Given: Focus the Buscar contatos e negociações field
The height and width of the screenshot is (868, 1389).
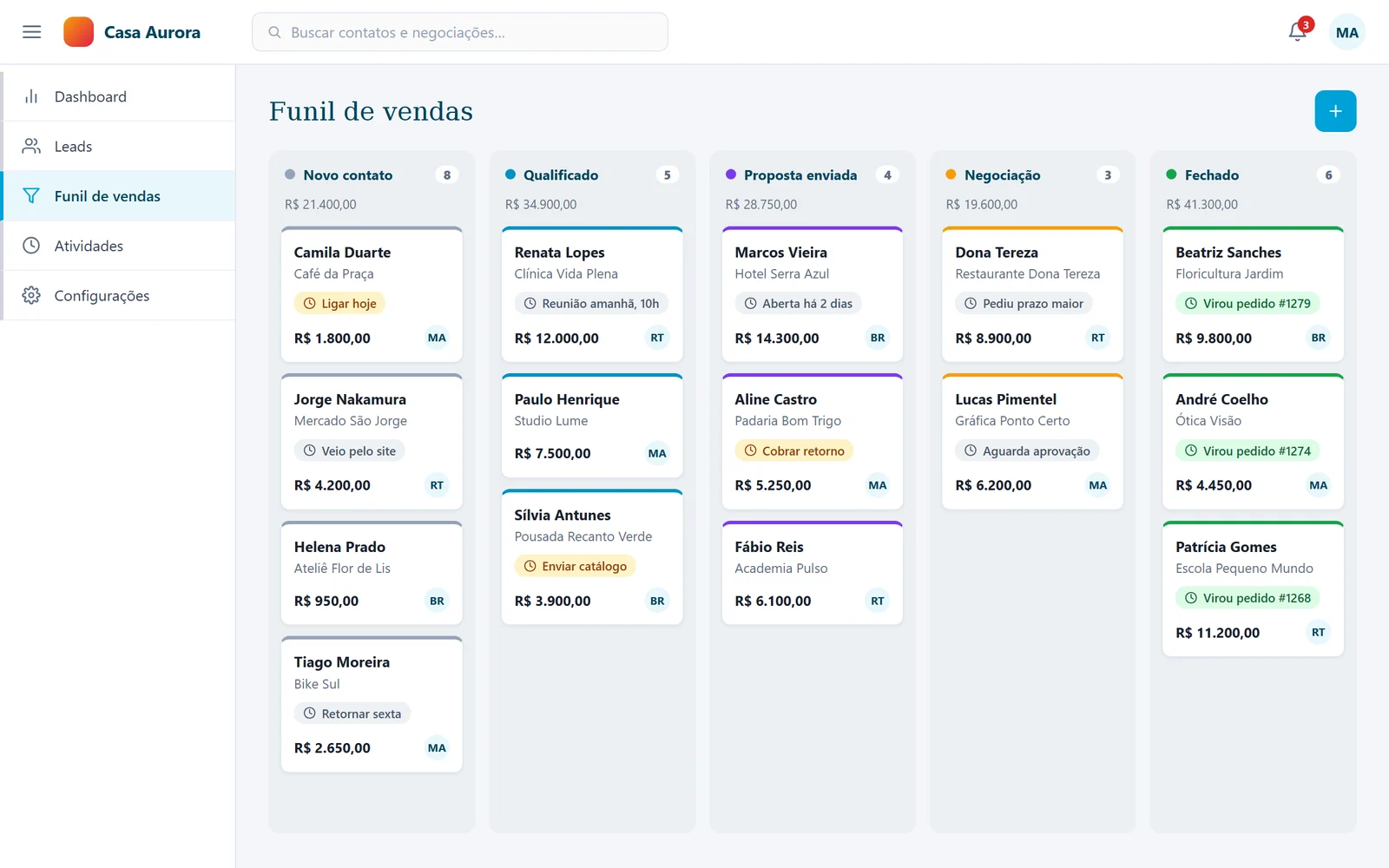Looking at the screenshot, I should tap(460, 32).
